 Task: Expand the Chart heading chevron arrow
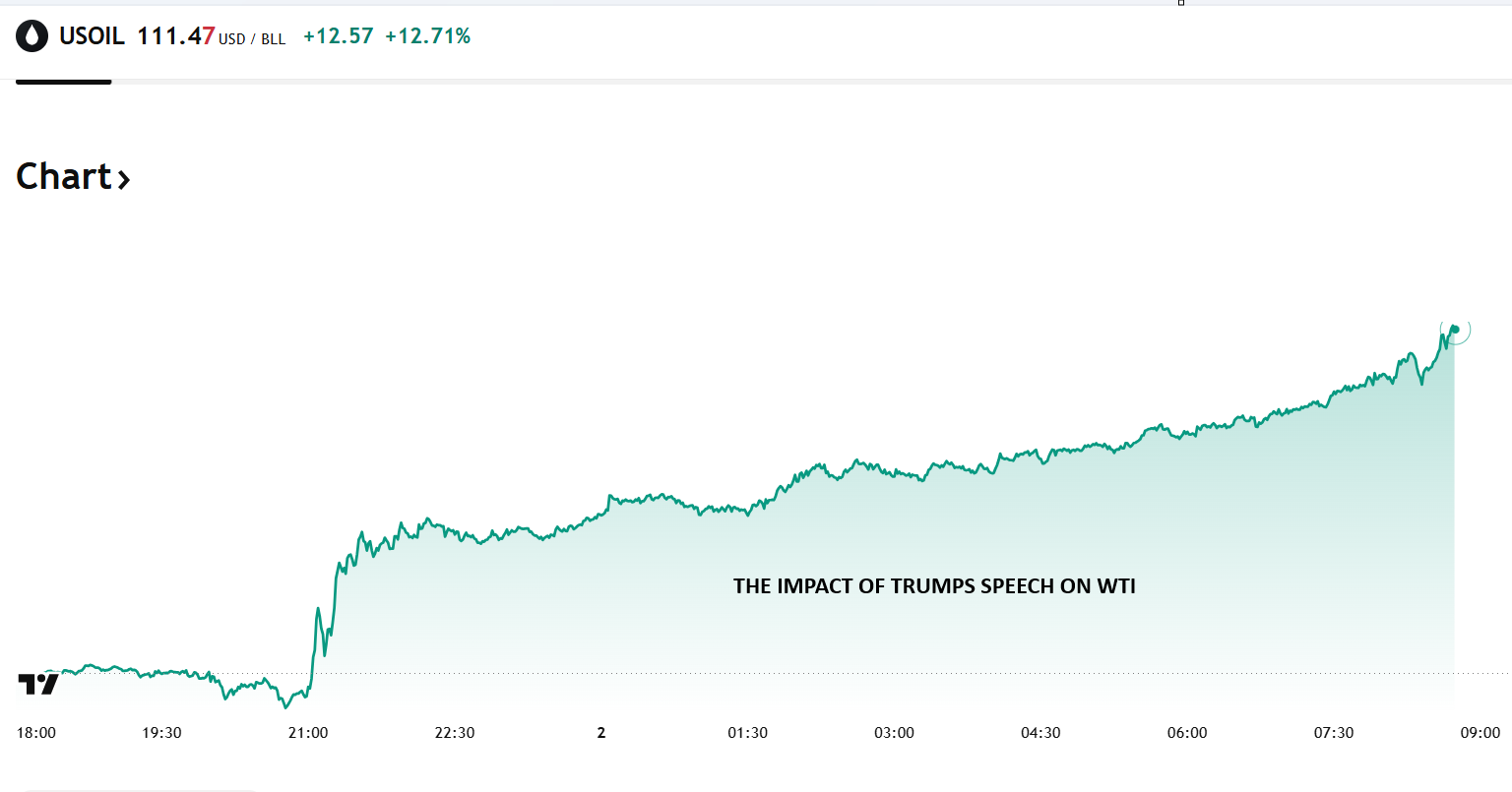click(124, 180)
